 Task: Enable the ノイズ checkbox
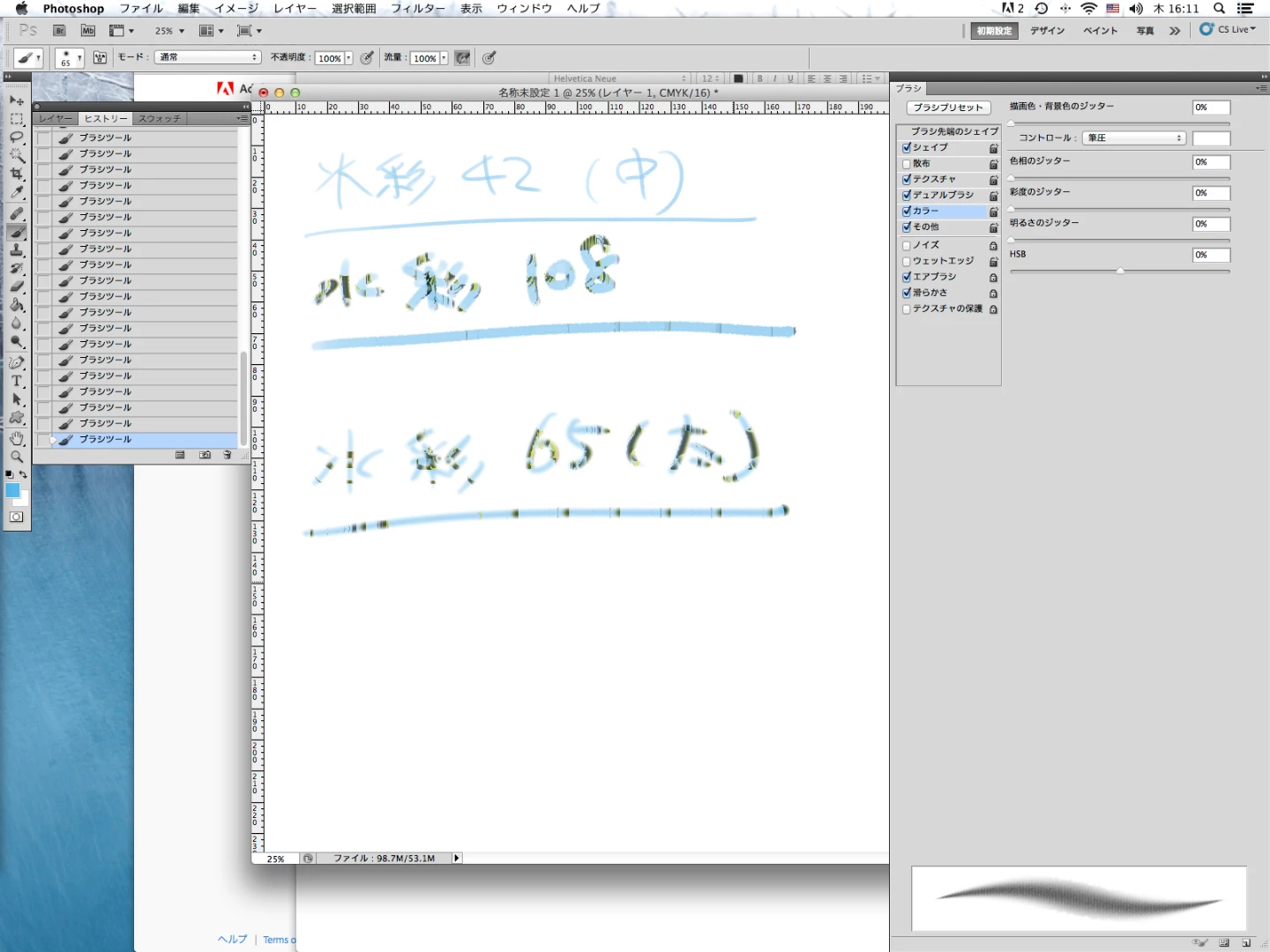point(907,246)
